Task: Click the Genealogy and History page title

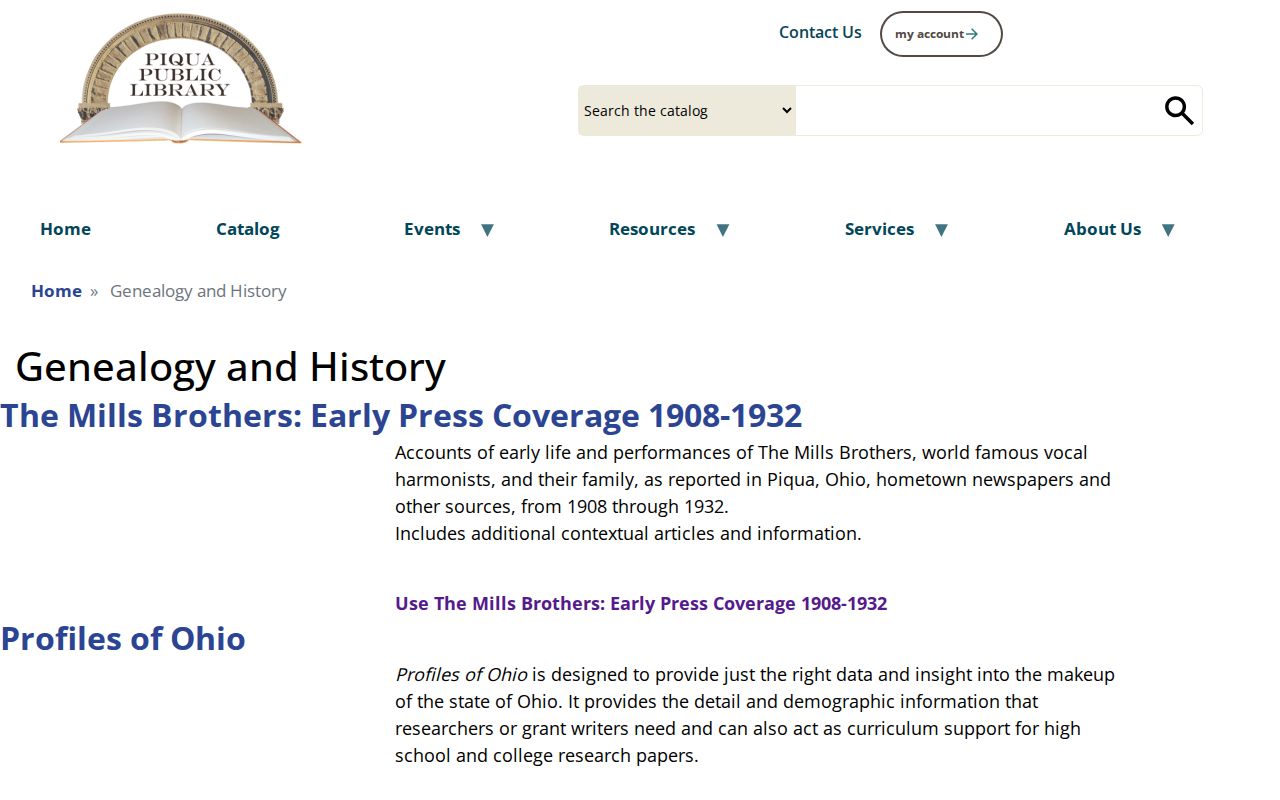Action: coord(231,367)
